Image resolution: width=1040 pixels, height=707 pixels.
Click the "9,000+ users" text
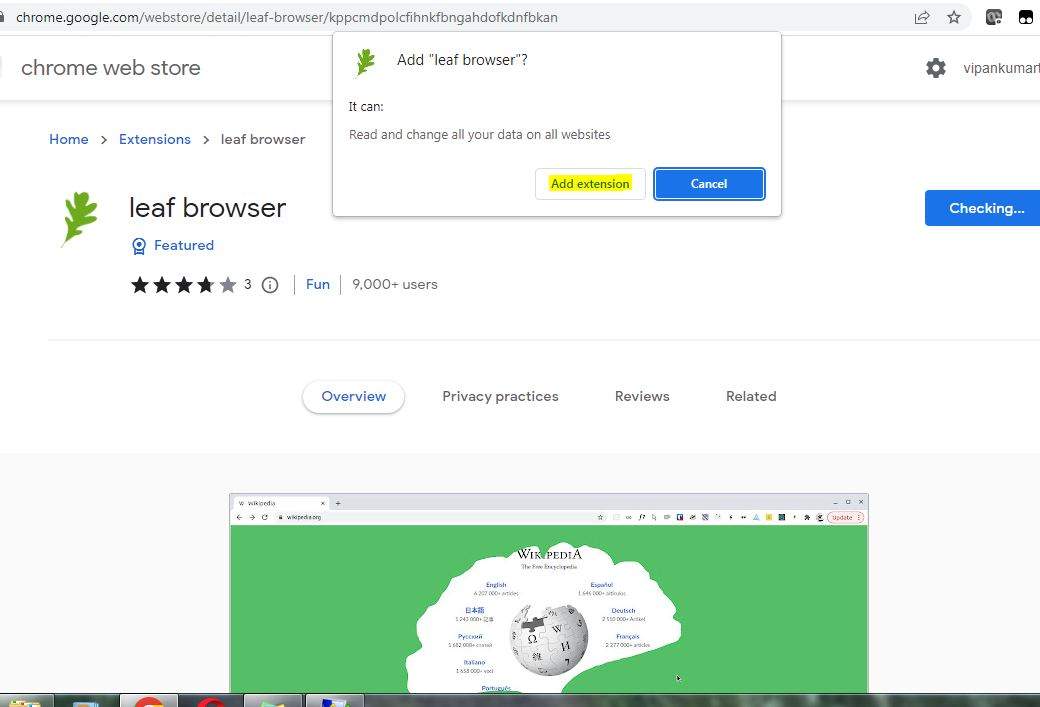[x=395, y=285]
